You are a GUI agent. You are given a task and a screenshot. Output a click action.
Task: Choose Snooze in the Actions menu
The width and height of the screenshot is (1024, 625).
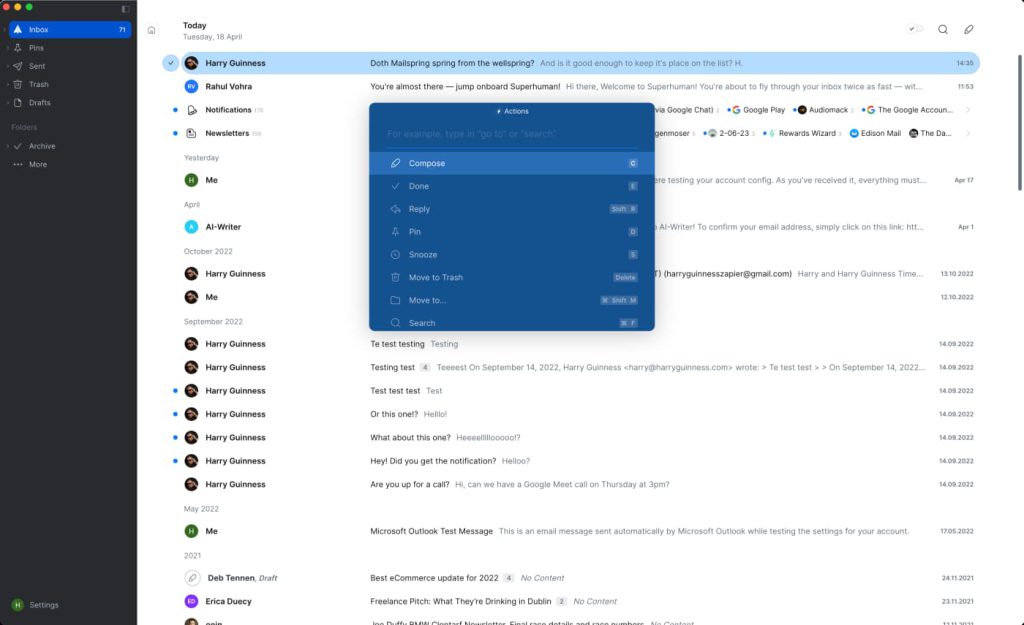click(512, 255)
